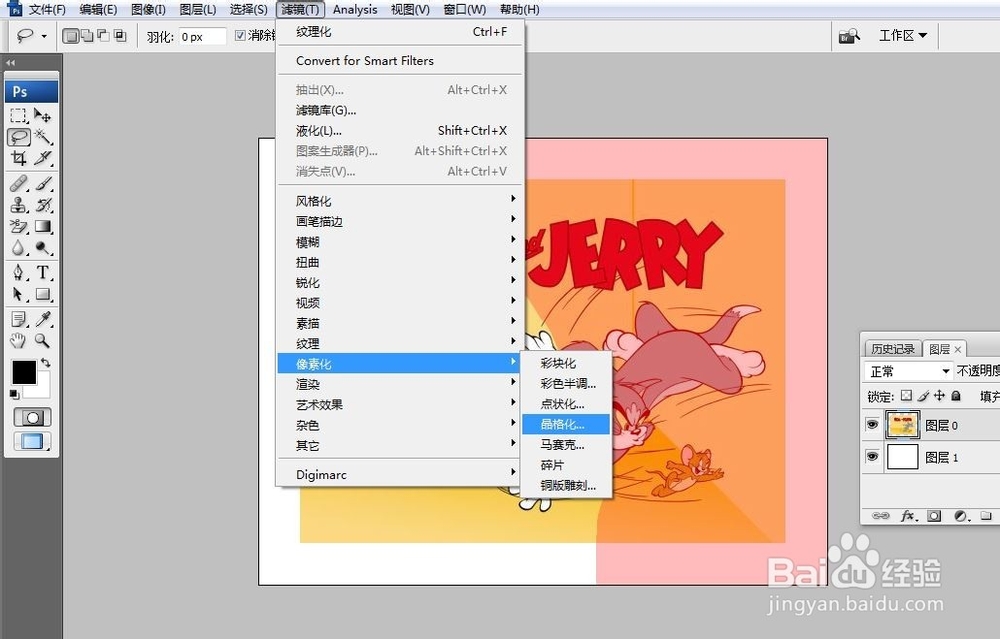Add a layer mask
This screenshot has width=1000, height=639.
tap(934, 515)
